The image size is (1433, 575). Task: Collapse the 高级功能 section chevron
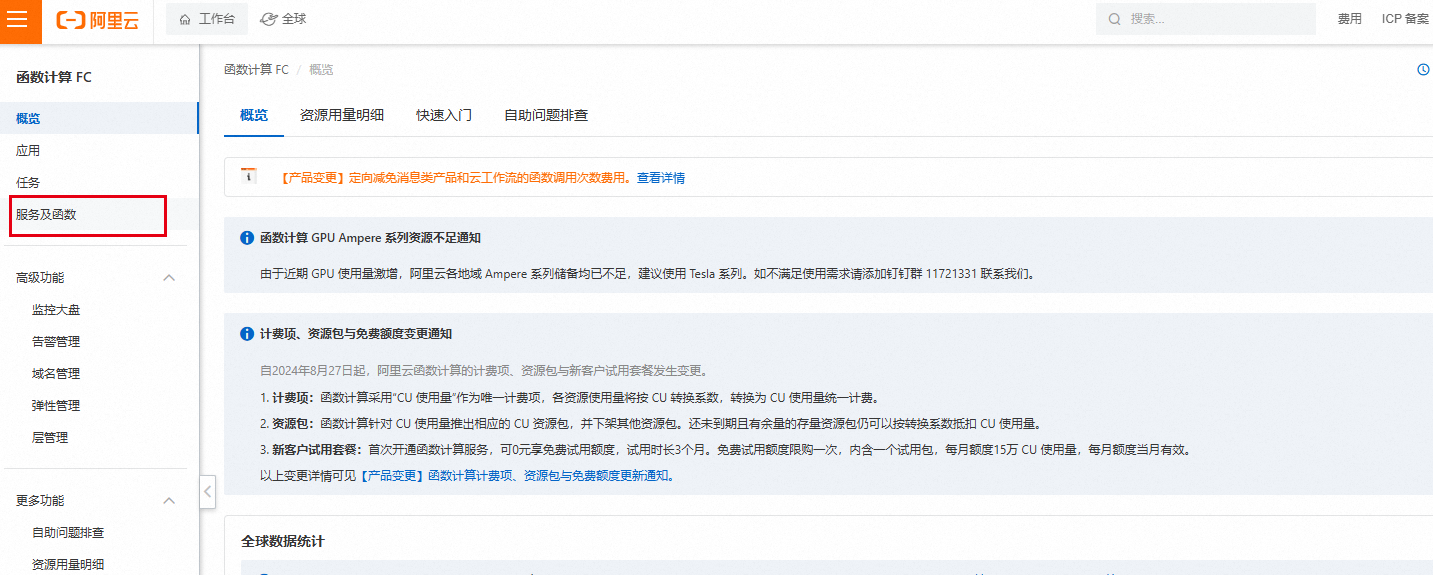point(169,278)
